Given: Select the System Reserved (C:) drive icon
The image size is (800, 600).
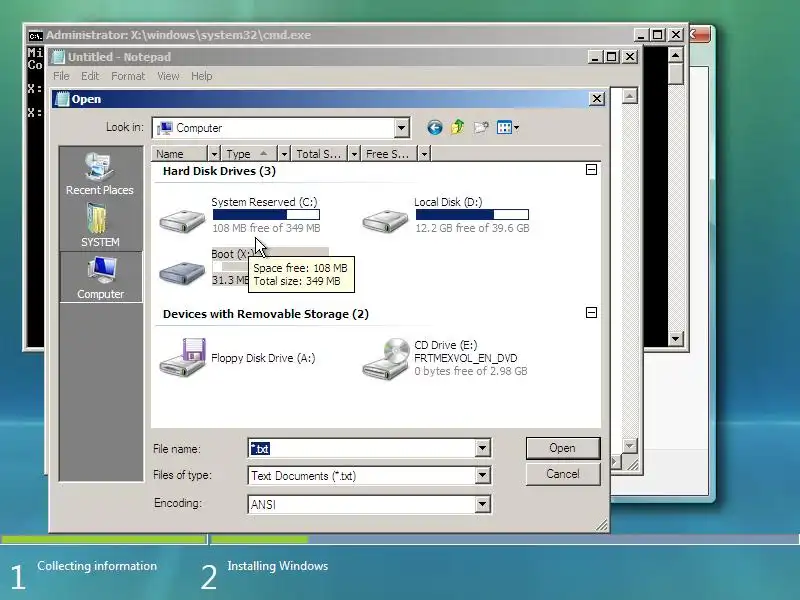Looking at the screenshot, I should pyautogui.click(x=182, y=221).
